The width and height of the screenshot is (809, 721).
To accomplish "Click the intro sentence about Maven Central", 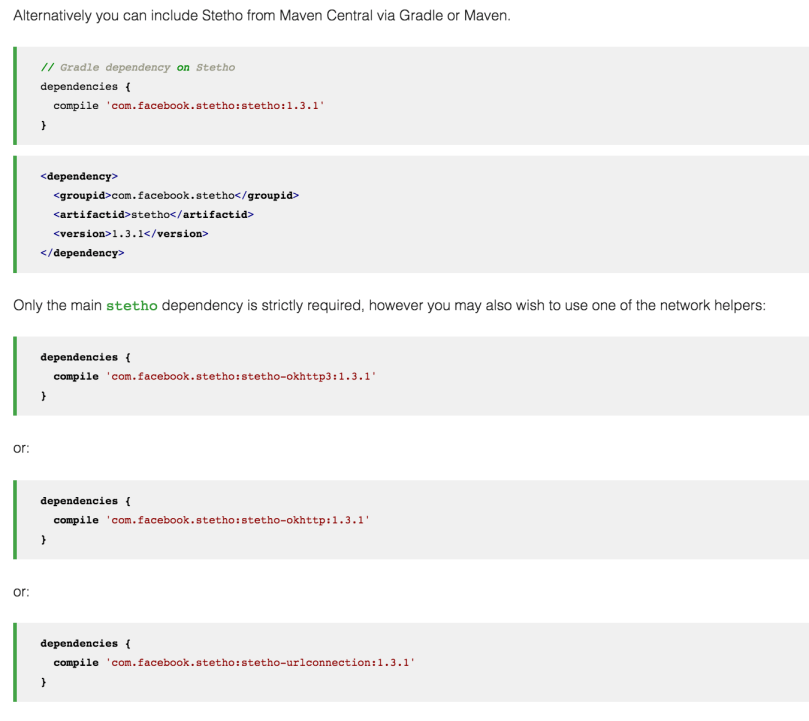I will click(261, 18).
